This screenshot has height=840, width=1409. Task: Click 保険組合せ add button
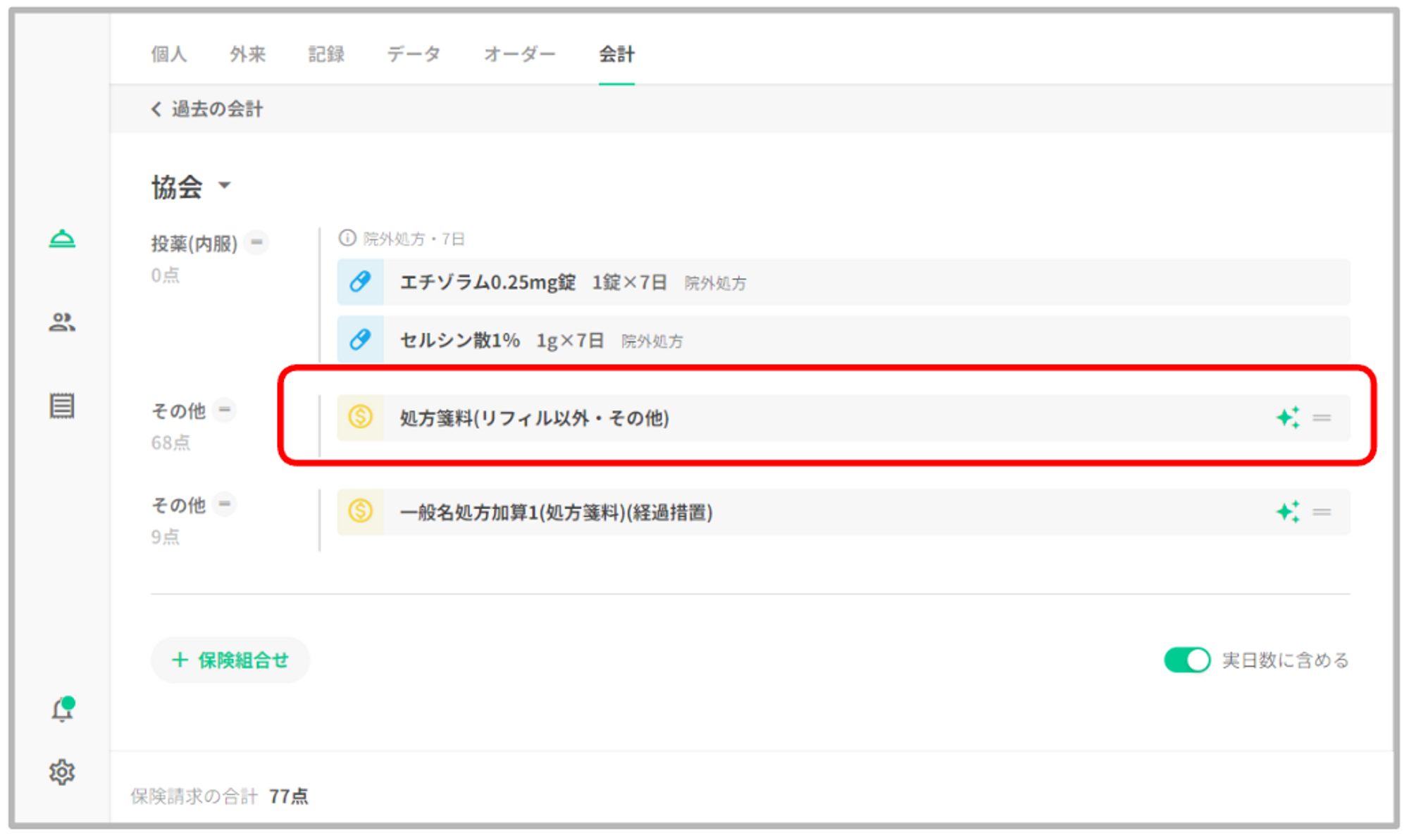230,660
